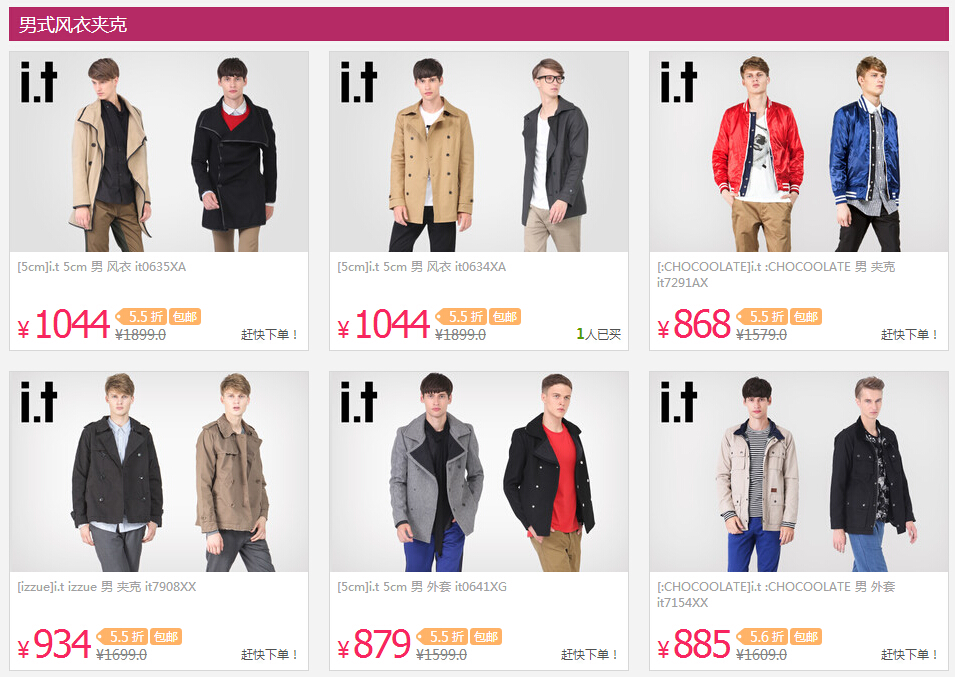955x677 pixels.
Task: Click the 5.5折 tag on the 879 yuan item
Action: pos(442,637)
